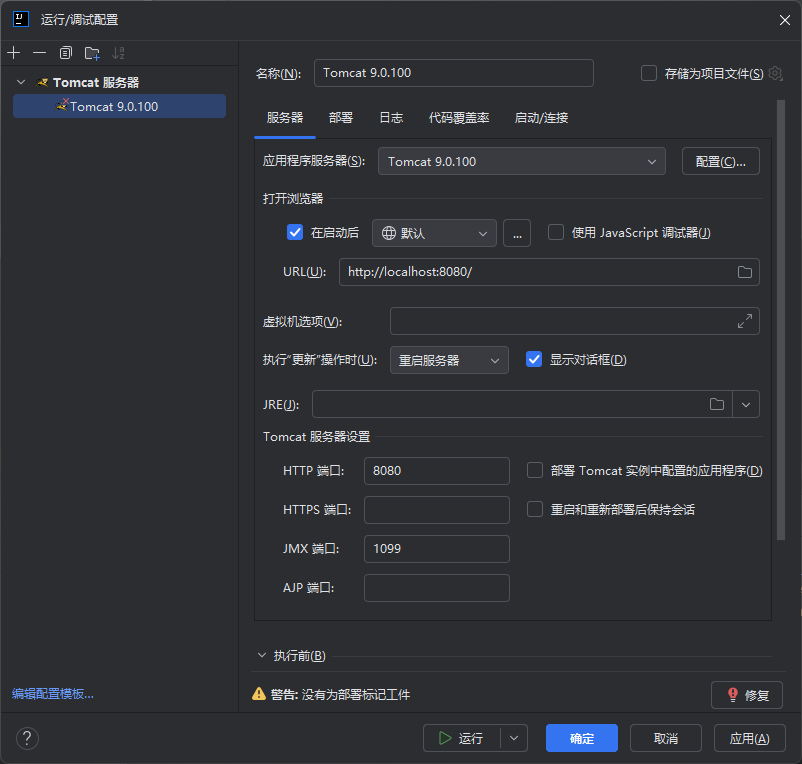Collapse the 执行前 section
The width and height of the screenshot is (802, 764).
coord(262,655)
